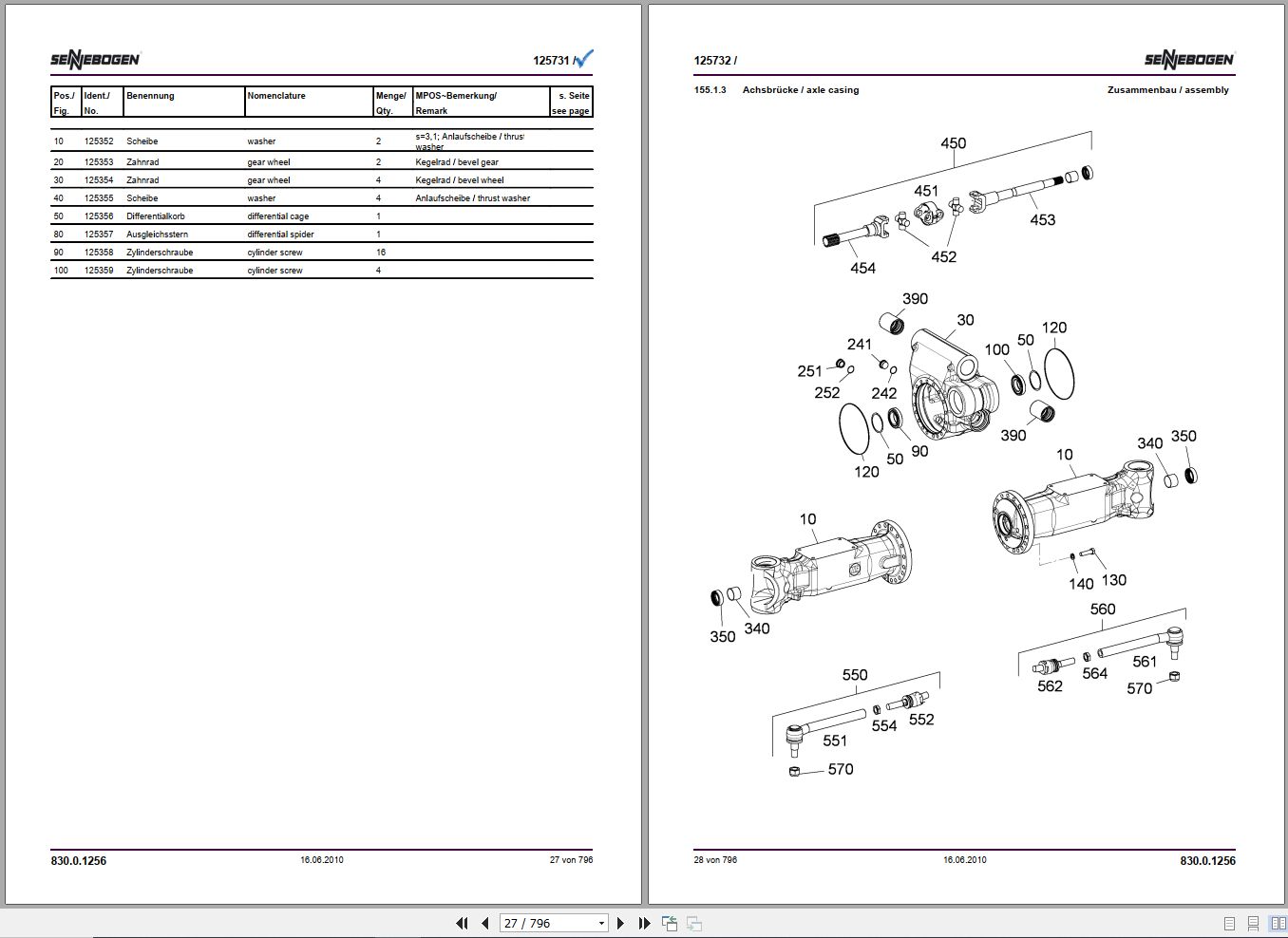Image resolution: width=1288 pixels, height=938 pixels.
Task: Click part label 454 in diagram
Action: [862, 269]
